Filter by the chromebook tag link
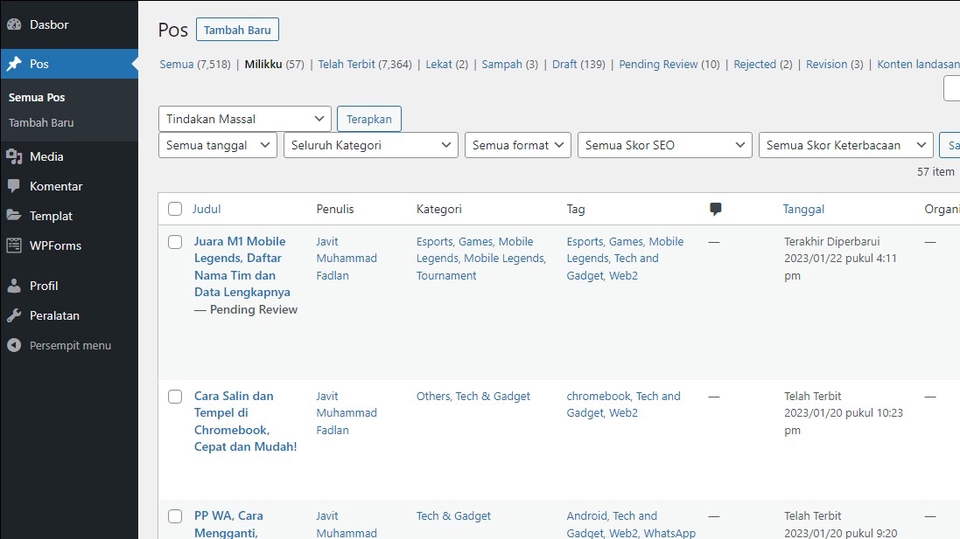Viewport: 960px width, 539px height. pos(598,396)
